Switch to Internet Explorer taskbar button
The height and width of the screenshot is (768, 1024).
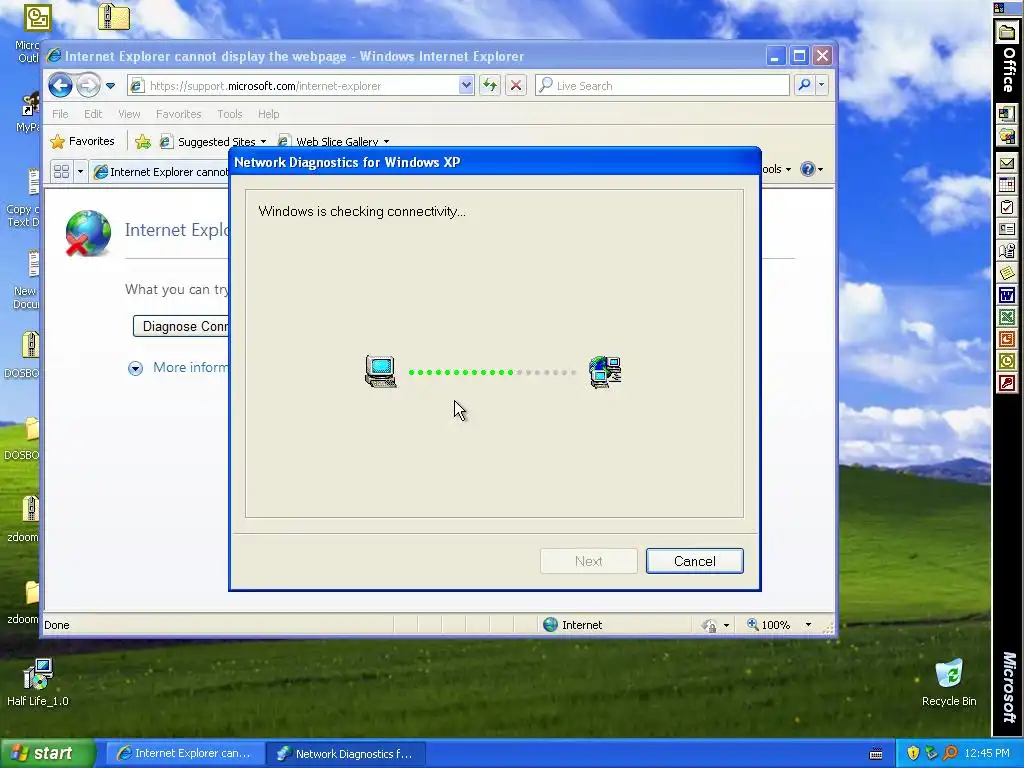185,753
